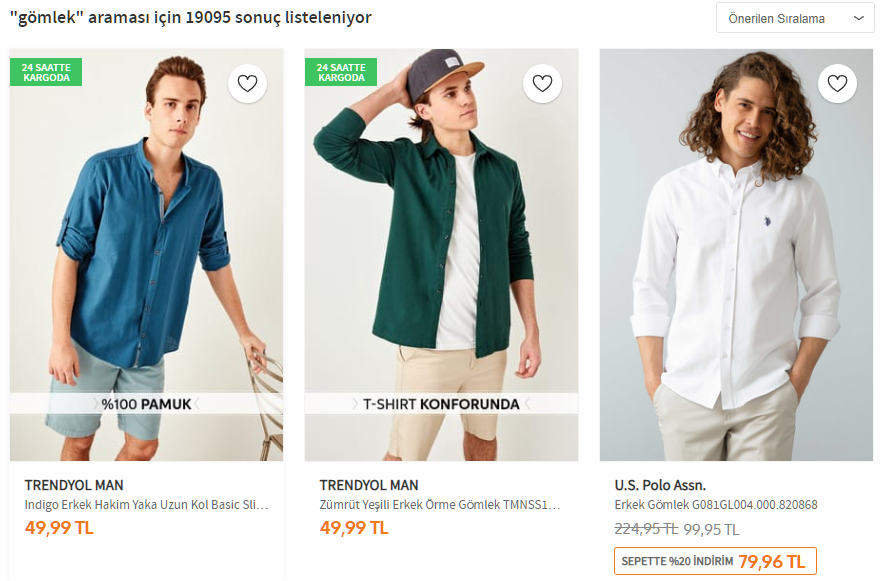
Task: Click Sepette %20 İndirim price badge
Action: [715, 561]
